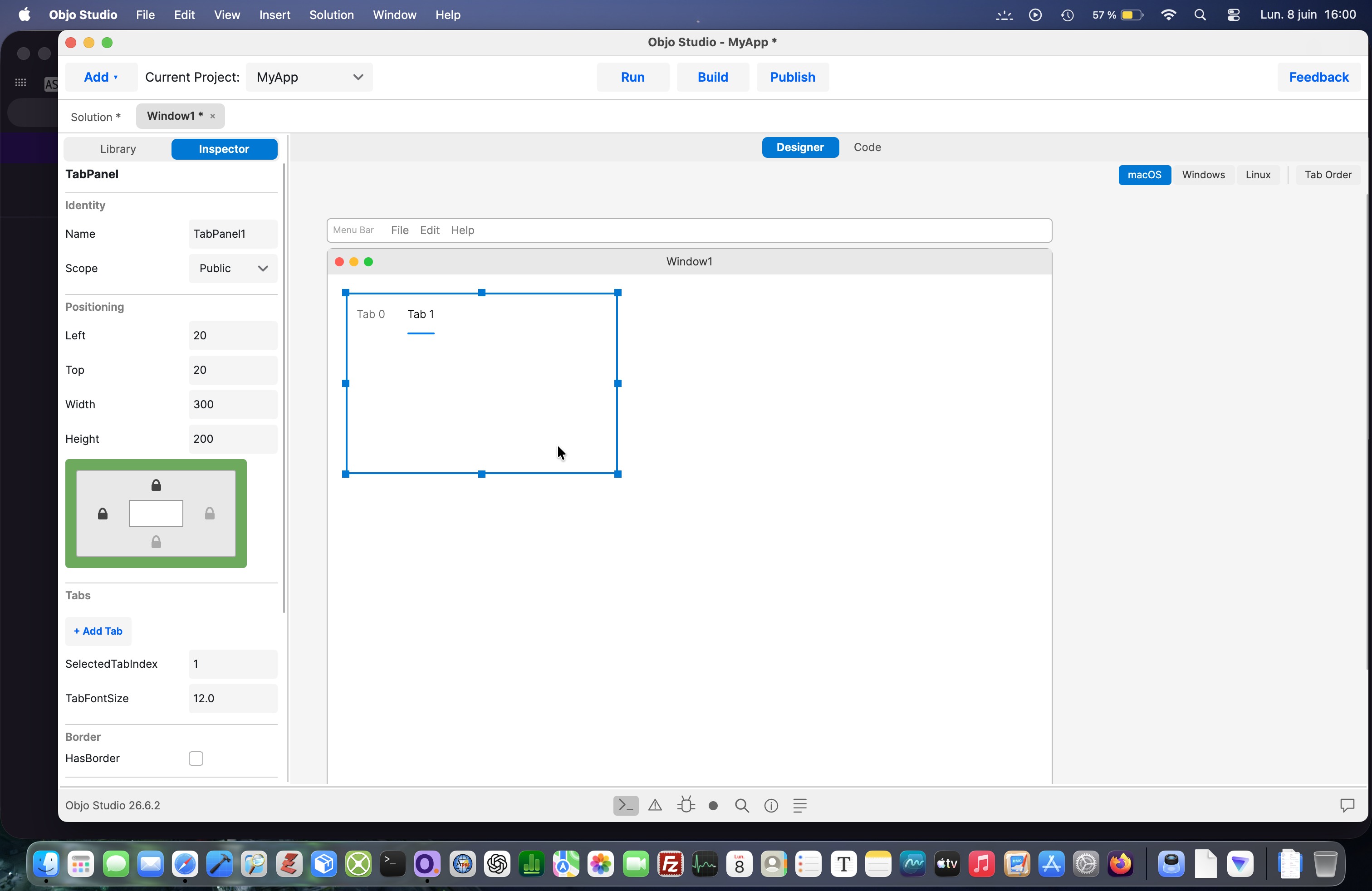Click the Wi-Fi status icon
Viewport: 1372px width, 891px height.
coord(1168,15)
